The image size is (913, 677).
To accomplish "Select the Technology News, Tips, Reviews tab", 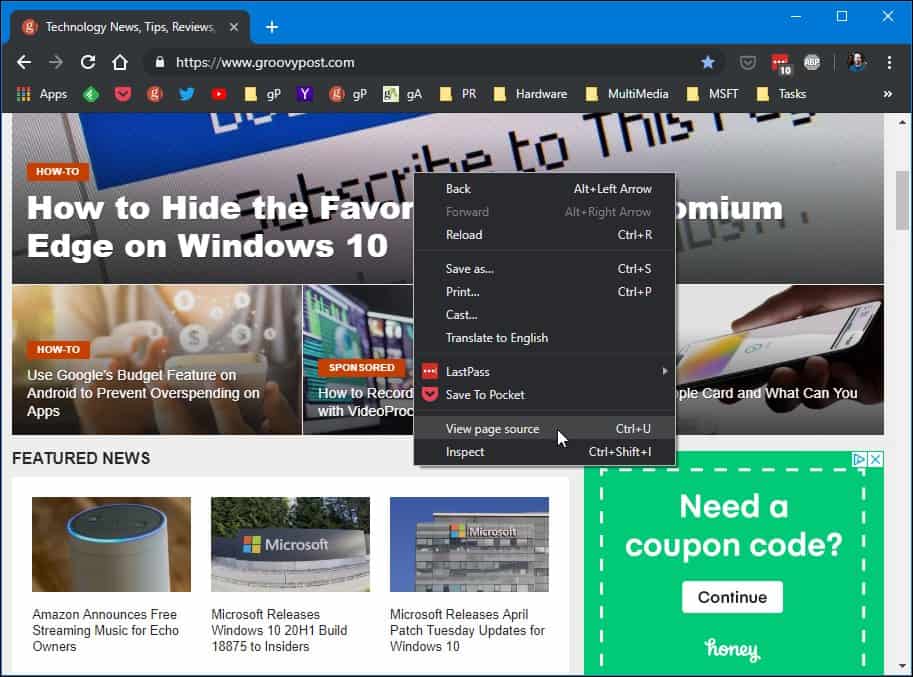I will (130, 27).
